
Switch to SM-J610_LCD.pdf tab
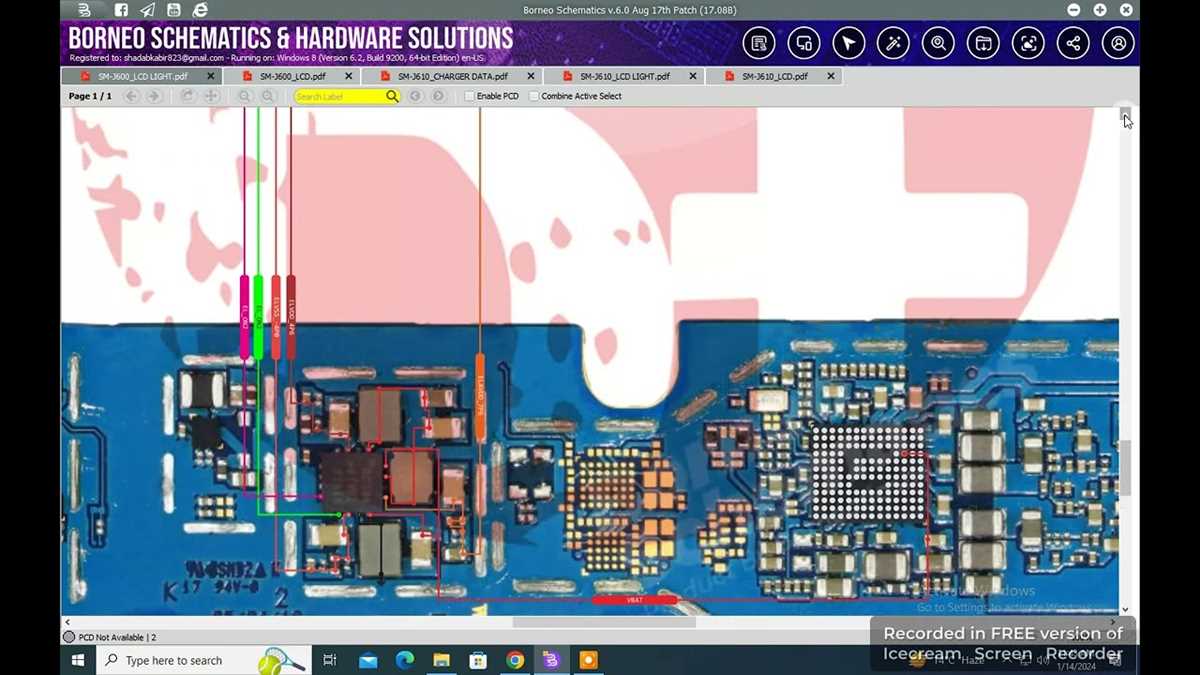pos(775,76)
